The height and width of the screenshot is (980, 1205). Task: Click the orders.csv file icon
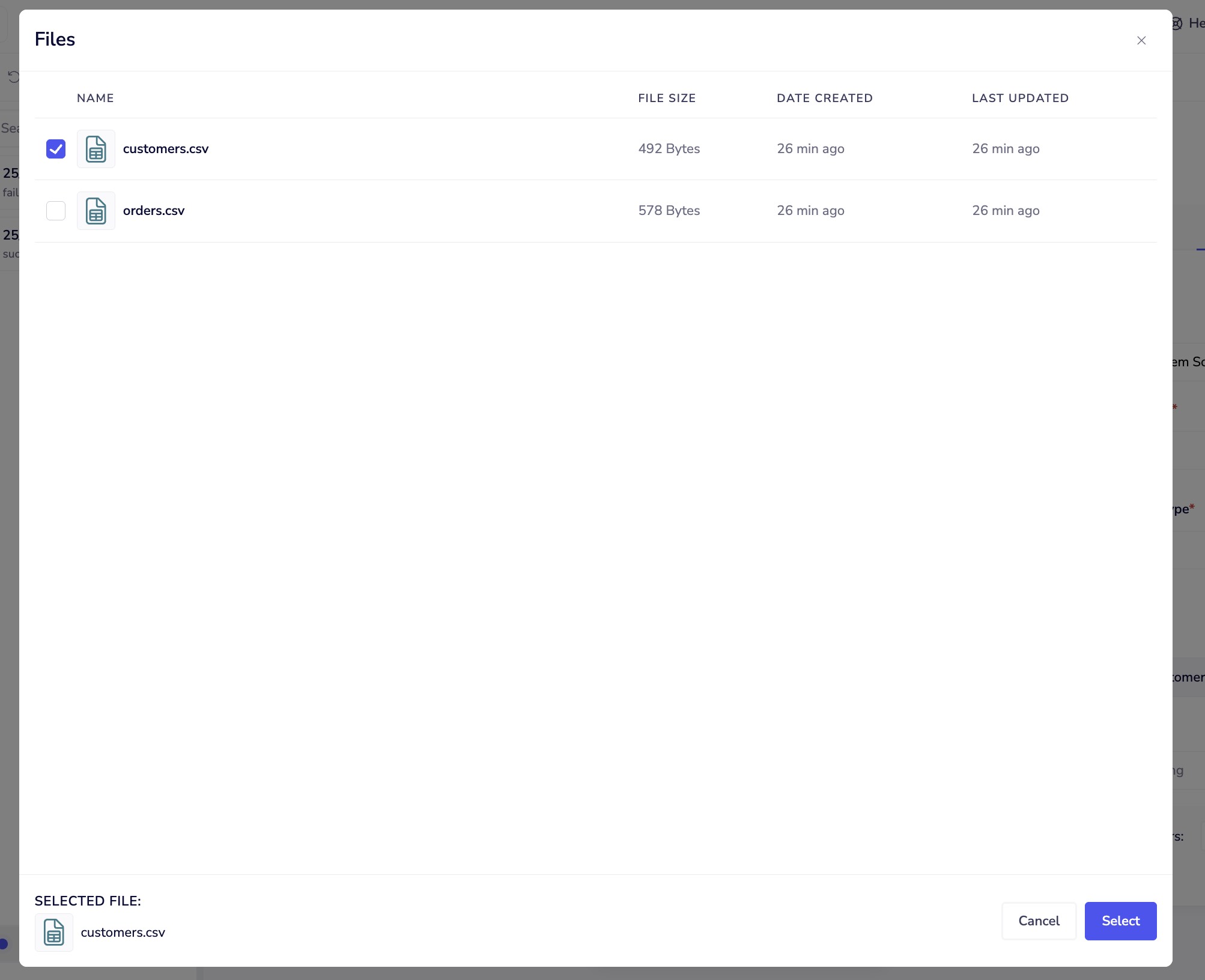point(96,211)
